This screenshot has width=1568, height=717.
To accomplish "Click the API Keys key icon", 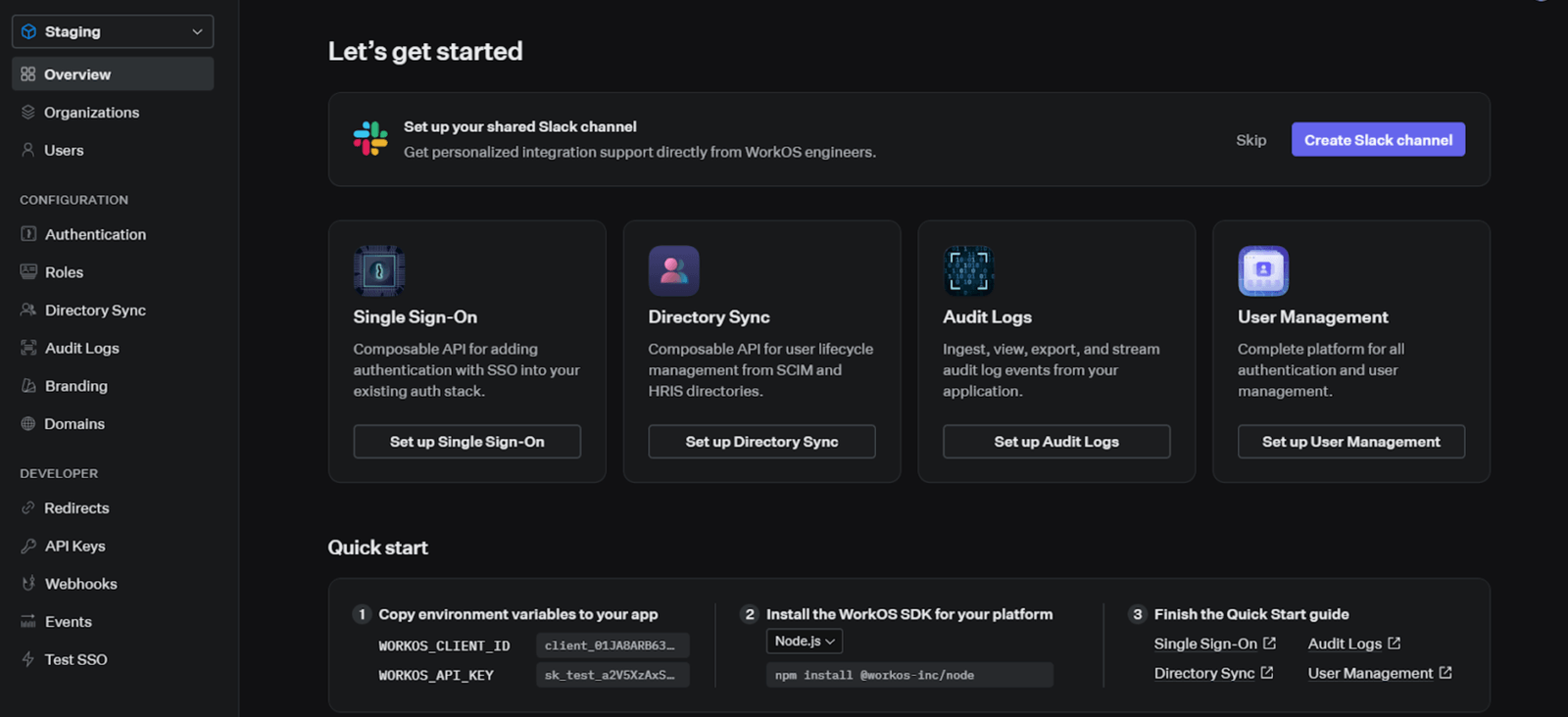I will point(28,546).
